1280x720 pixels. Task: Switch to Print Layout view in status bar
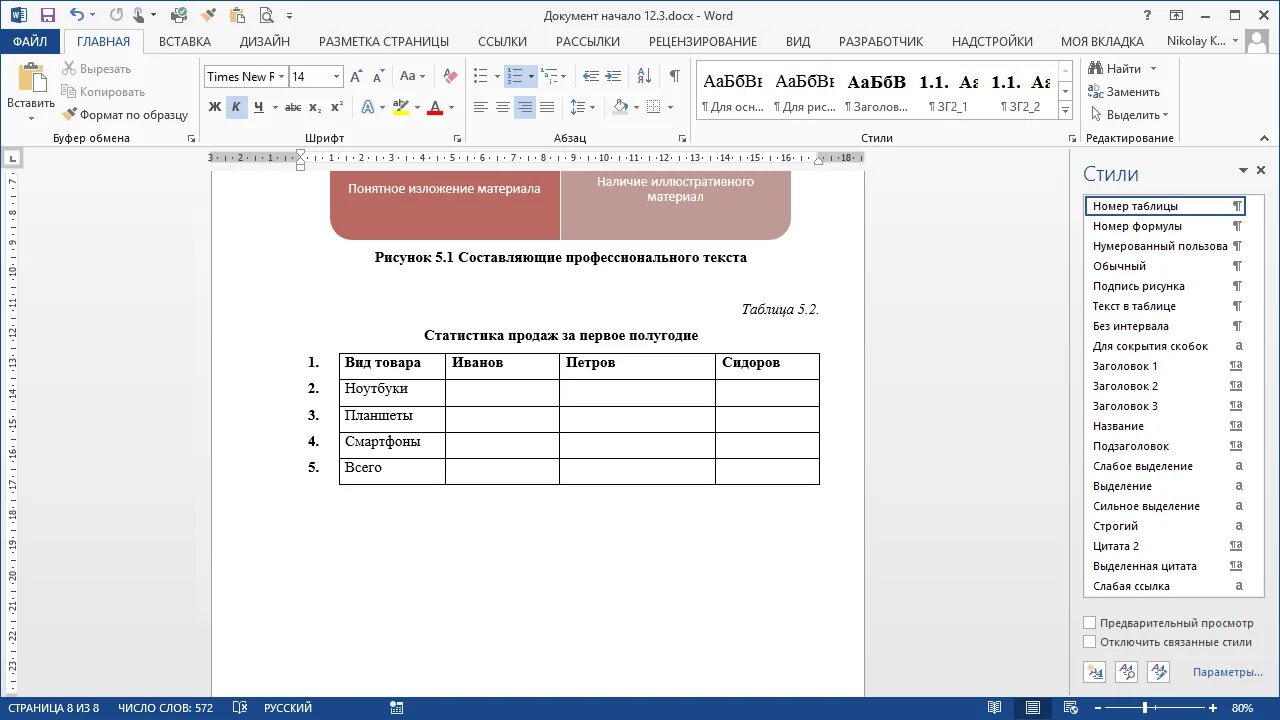click(x=1033, y=708)
